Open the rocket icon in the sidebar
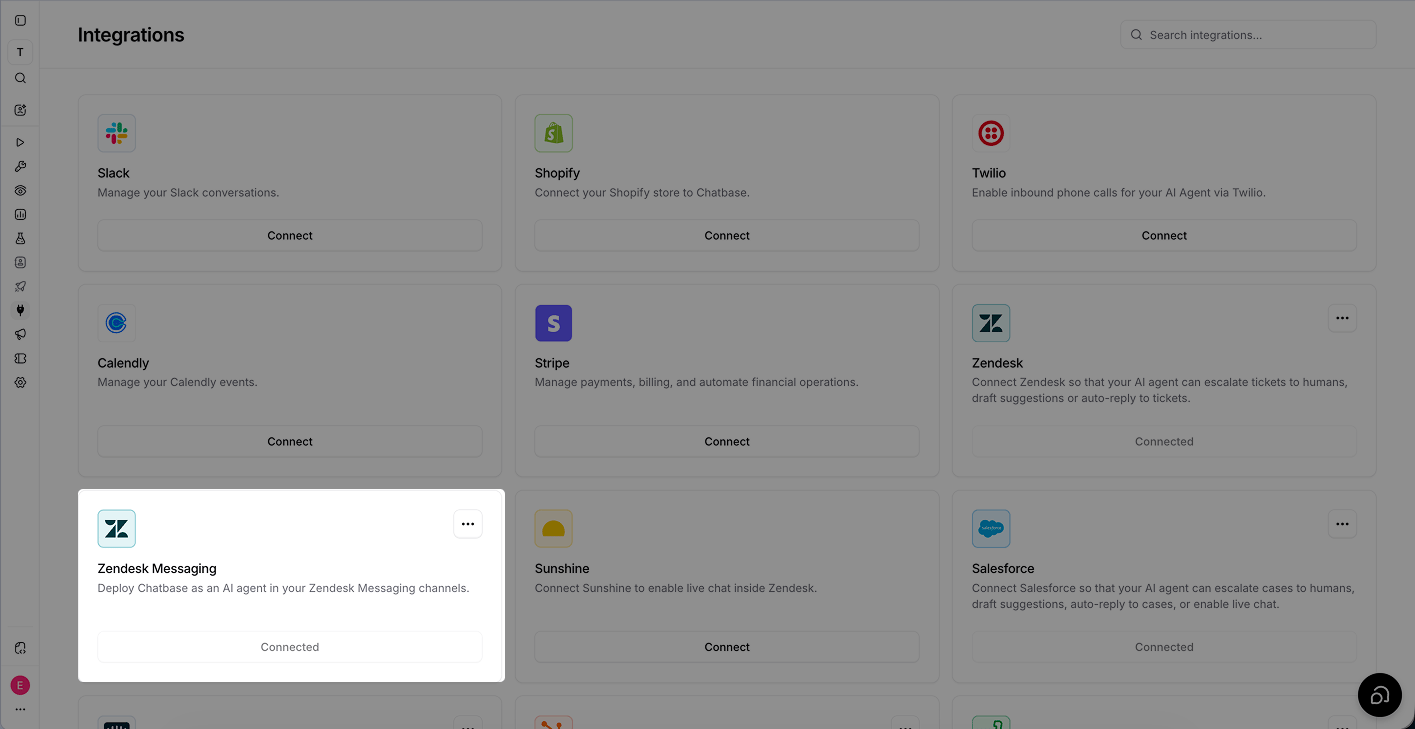This screenshot has height=729, width=1415. (20, 287)
